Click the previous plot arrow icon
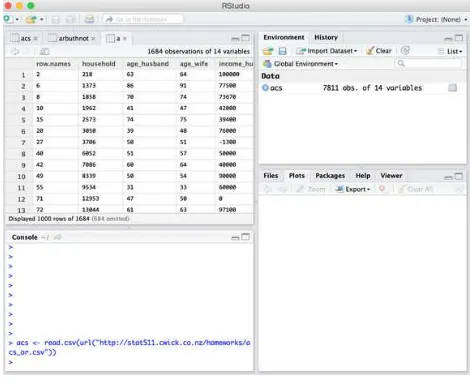Image resolution: width=470 pixels, height=384 pixels. pos(268,189)
